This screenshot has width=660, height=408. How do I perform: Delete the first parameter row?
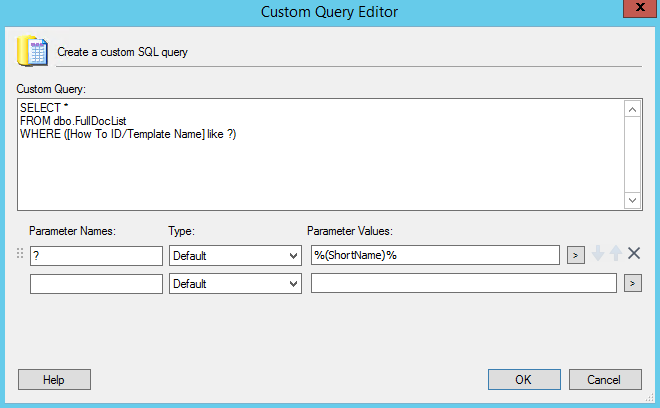click(x=633, y=255)
